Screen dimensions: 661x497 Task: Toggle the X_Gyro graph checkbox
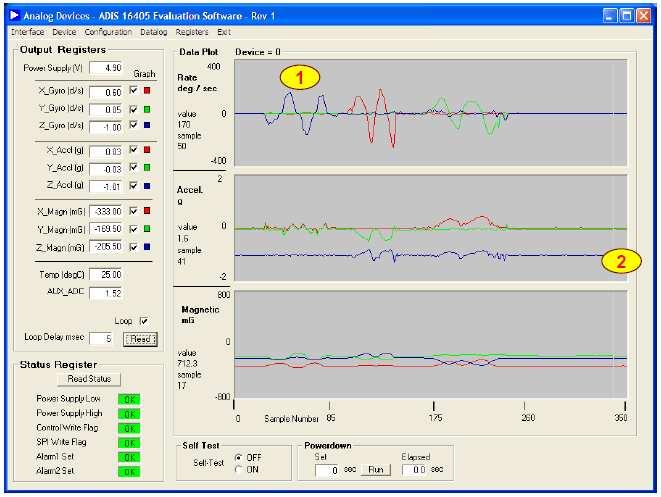(x=134, y=90)
